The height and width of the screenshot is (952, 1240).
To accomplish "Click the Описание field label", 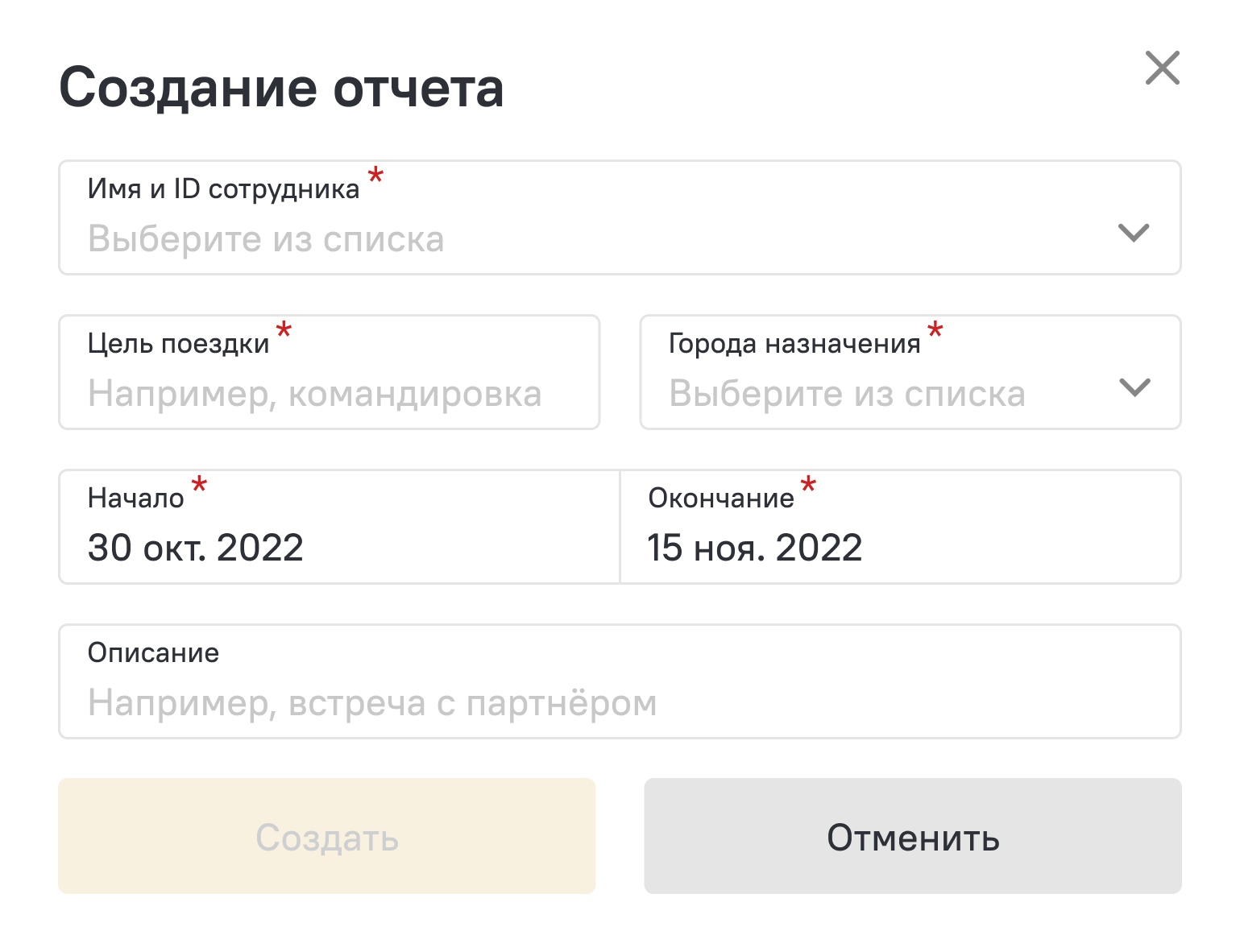I will click(x=153, y=653).
